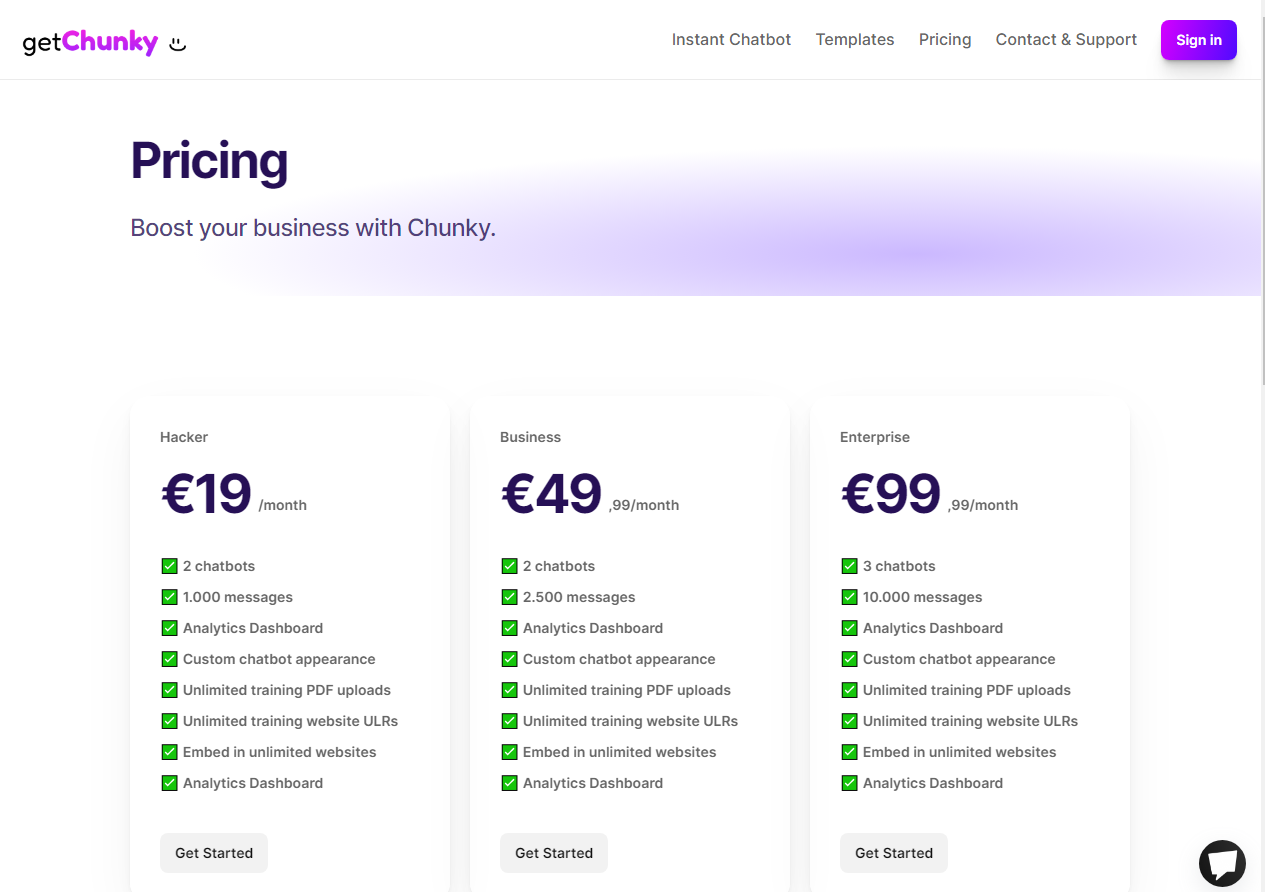The height and width of the screenshot is (892, 1265).
Task: Click the '10.000 messages' text in Enterprise
Action: [923, 597]
